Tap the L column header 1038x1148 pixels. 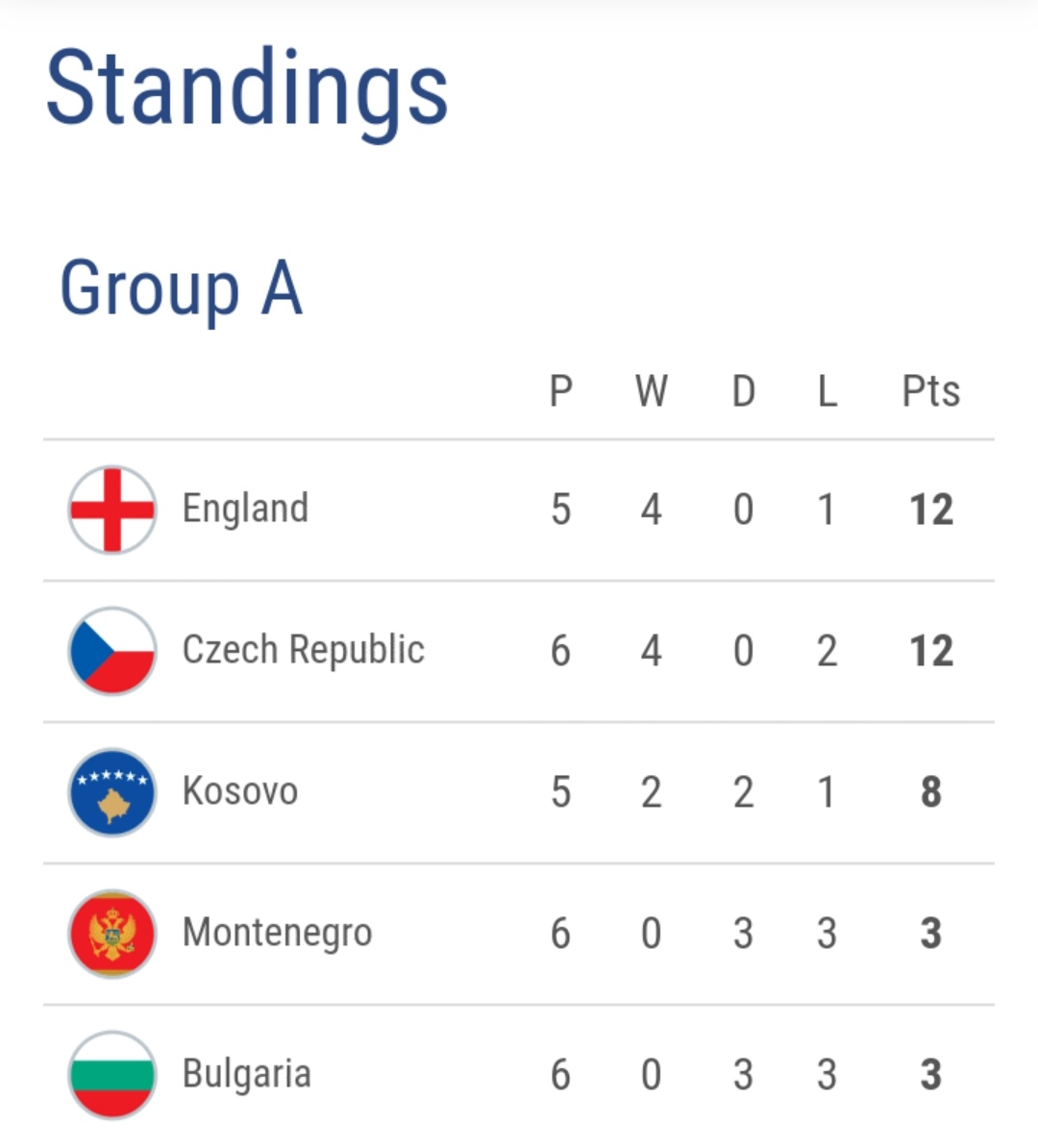pos(827,391)
